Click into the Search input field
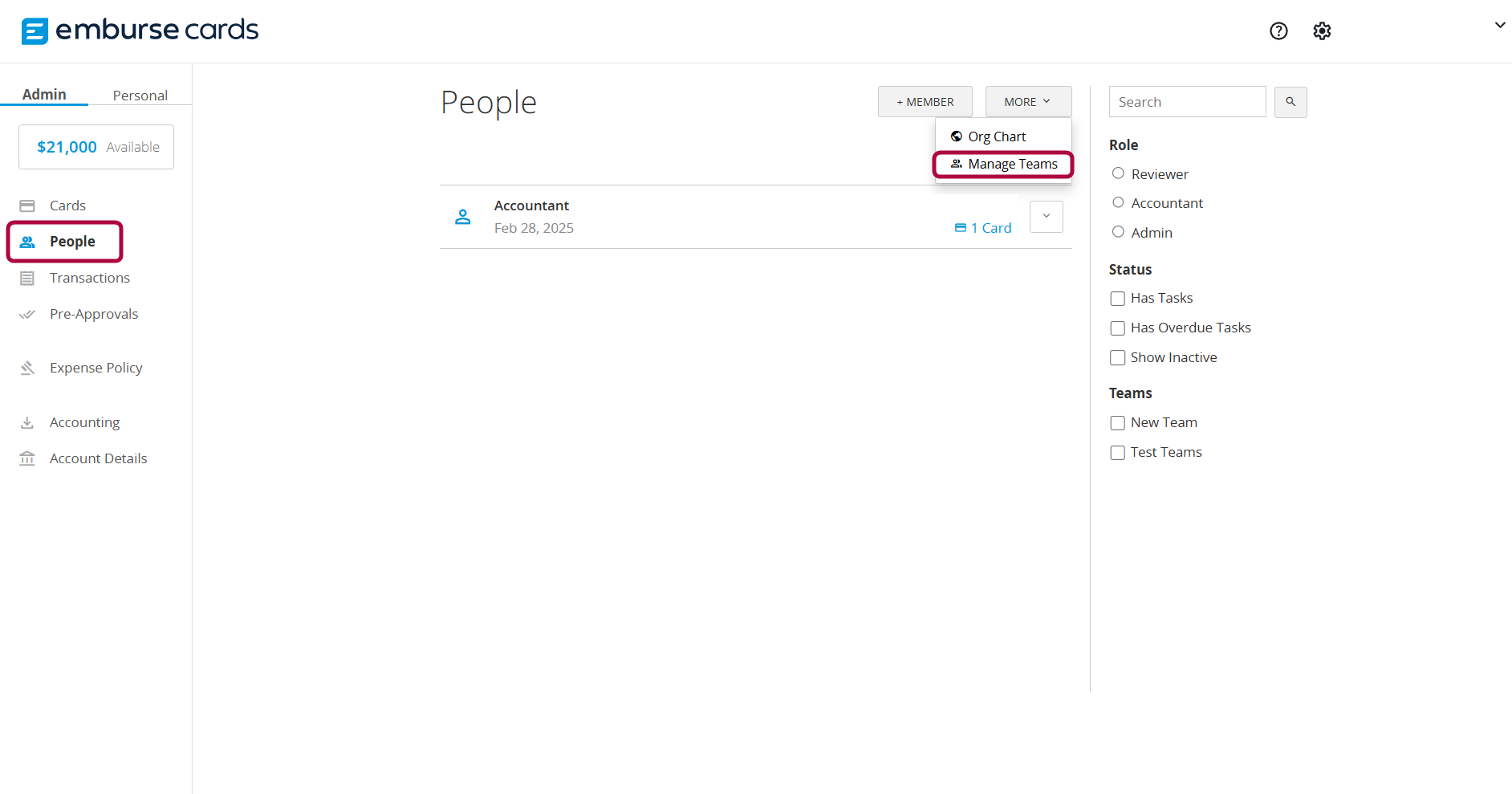Screen dimensions: 1512x794 1186,102
